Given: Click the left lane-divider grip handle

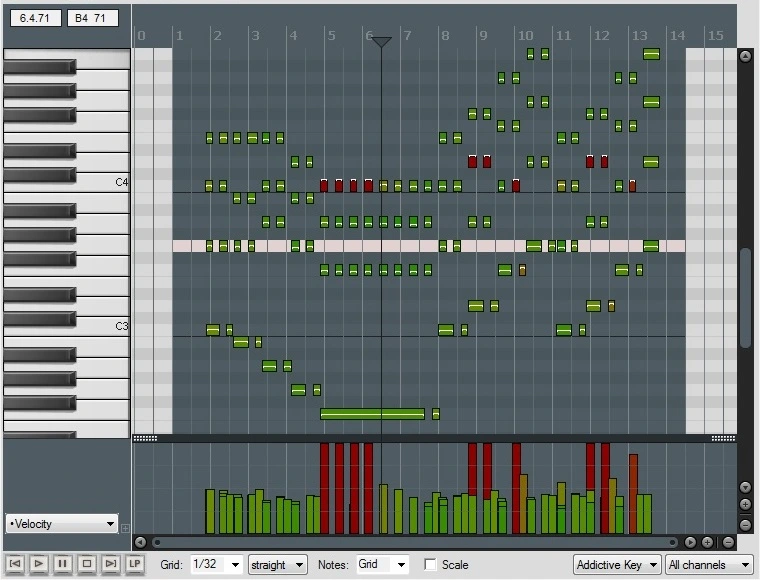Looking at the screenshot, I should pyautogui.click(x=145, y=438).
